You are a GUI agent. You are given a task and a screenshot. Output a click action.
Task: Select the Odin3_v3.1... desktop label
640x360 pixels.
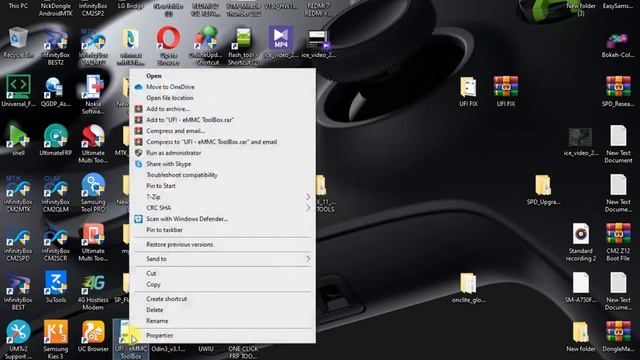coord(168,349)
